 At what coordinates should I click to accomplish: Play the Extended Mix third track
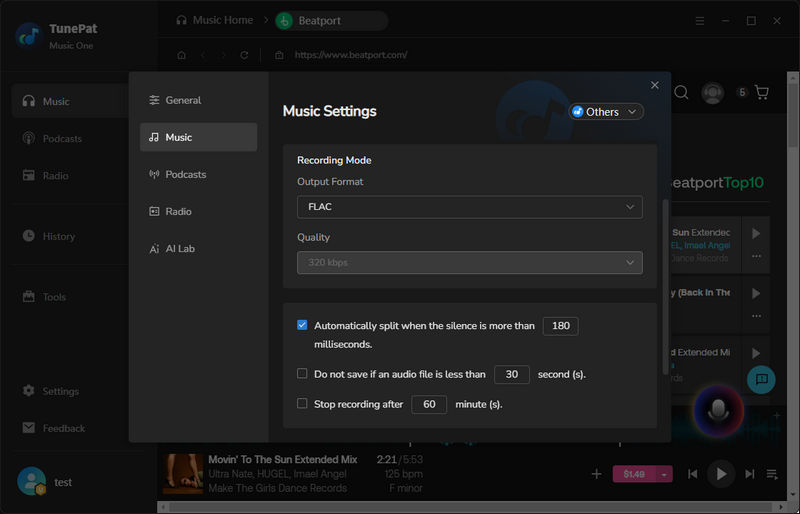click(756, 353)
